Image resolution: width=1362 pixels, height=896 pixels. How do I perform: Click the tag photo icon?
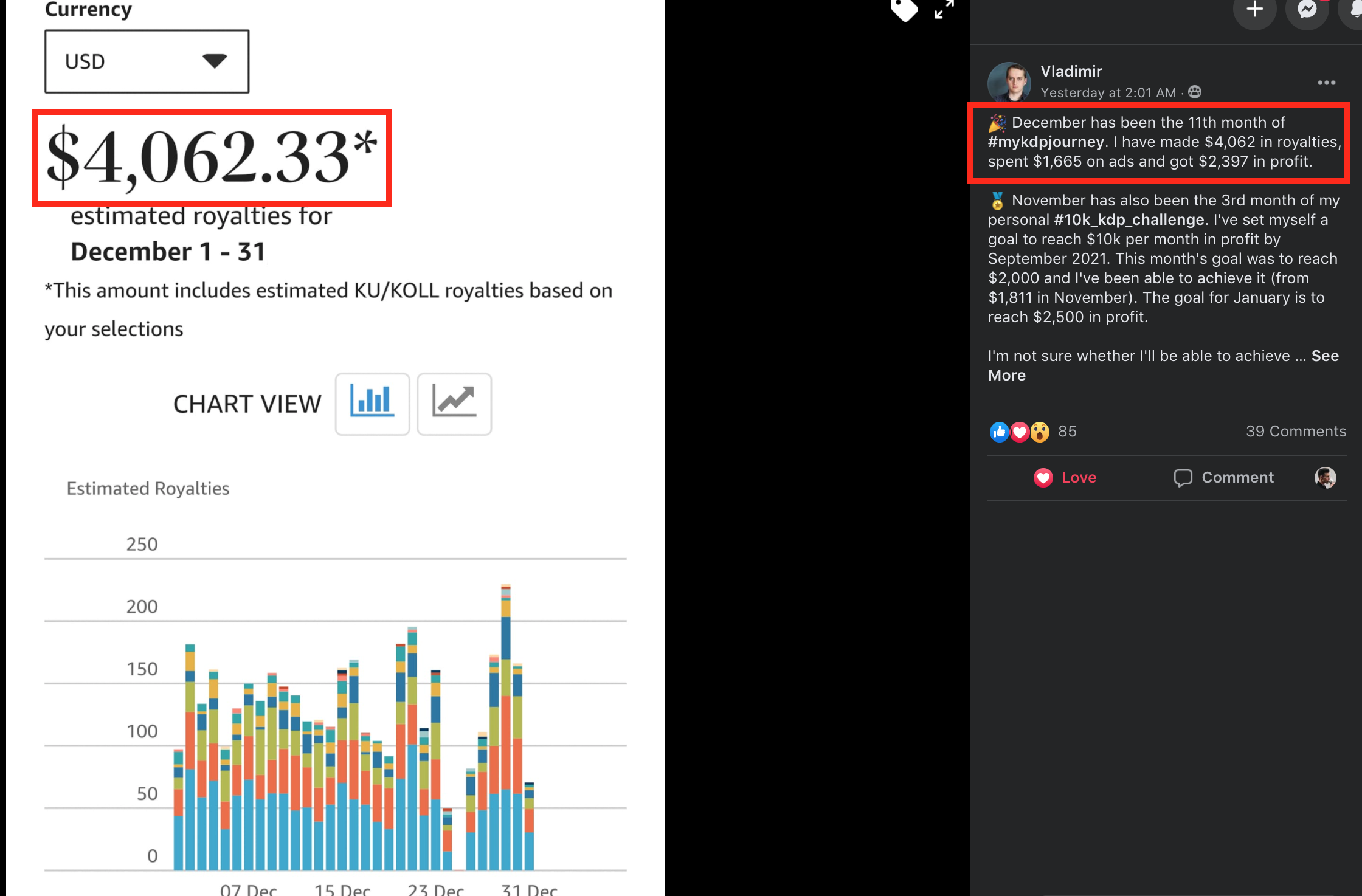(x=904, y=10)
